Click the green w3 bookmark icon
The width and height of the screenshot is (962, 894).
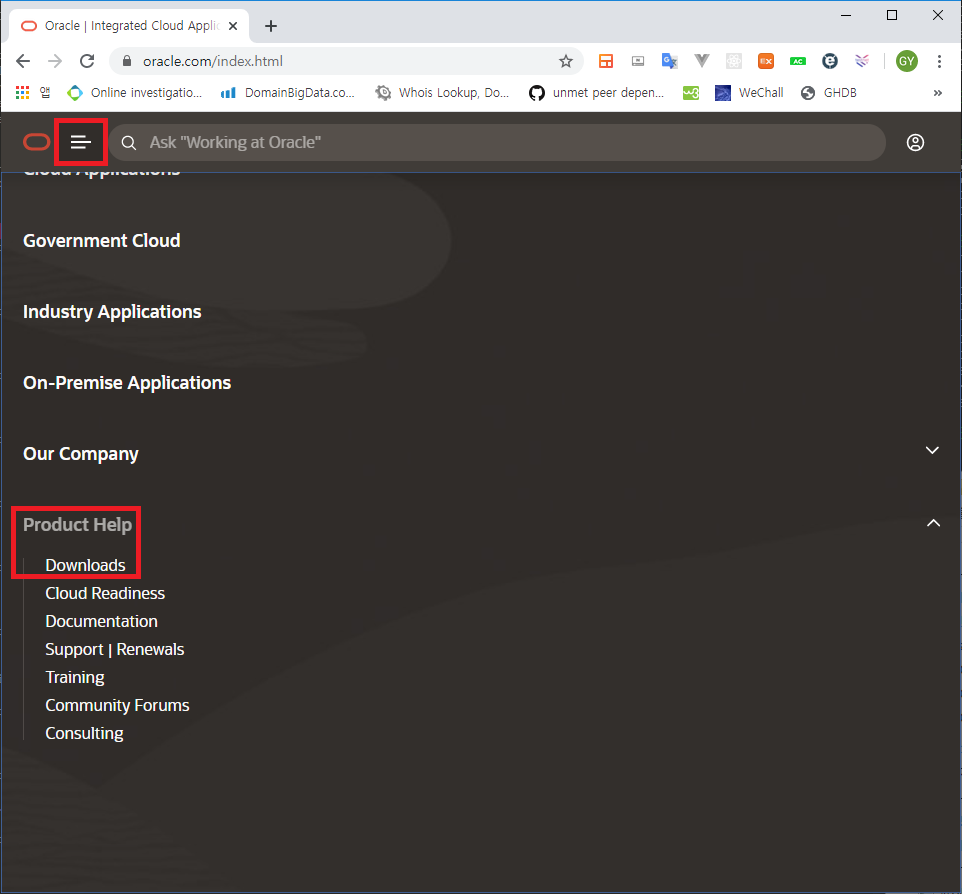tap(691, 93)
